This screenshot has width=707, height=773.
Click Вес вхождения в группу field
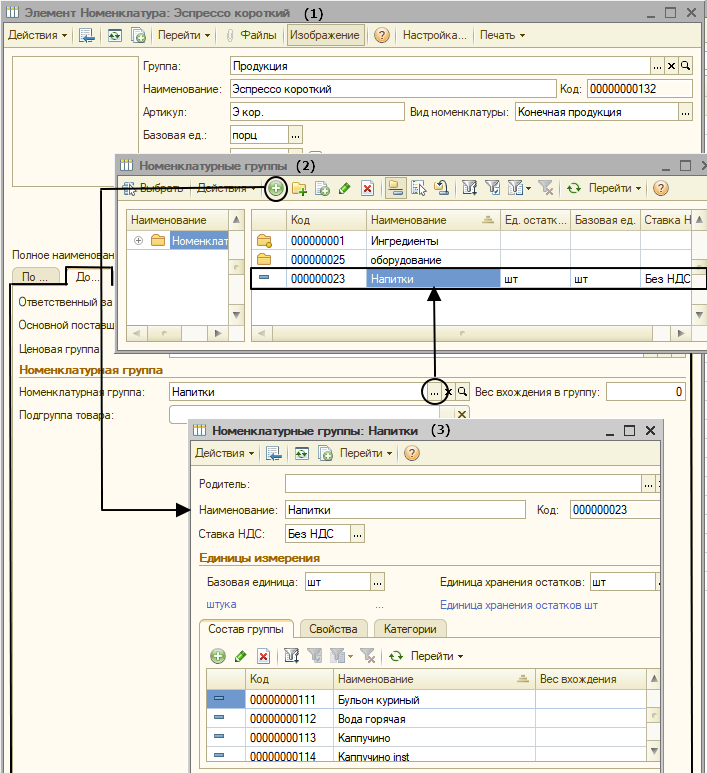[x=646, y=392]
